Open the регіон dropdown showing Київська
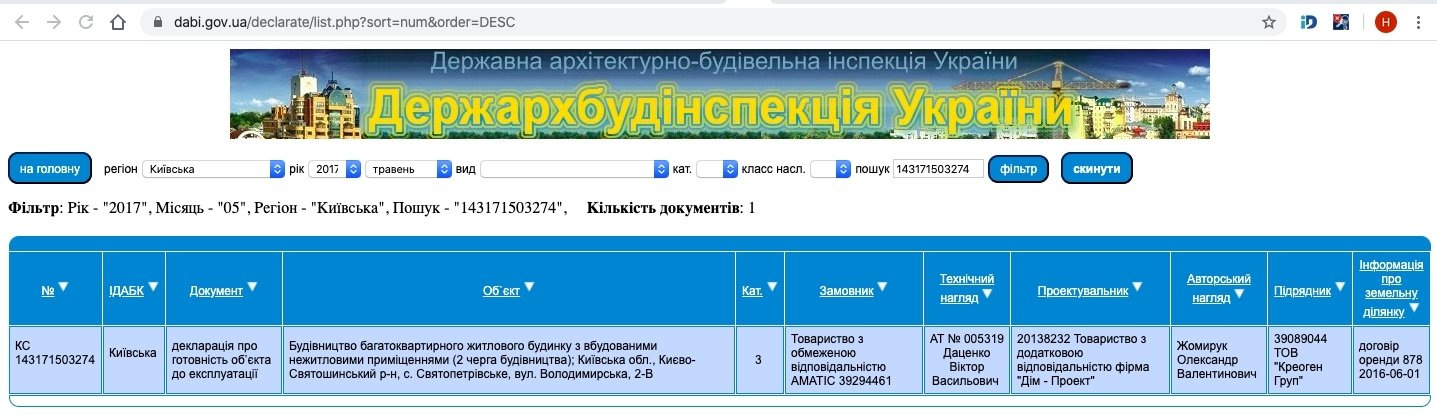The width and height of the screenshot is (1437, 418). [213, 169]
